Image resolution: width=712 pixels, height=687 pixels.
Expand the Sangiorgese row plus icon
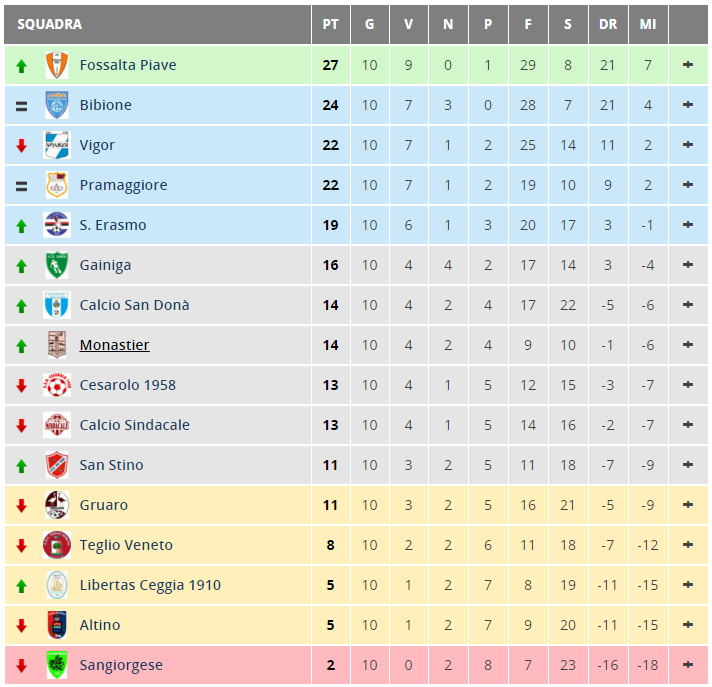687,665
